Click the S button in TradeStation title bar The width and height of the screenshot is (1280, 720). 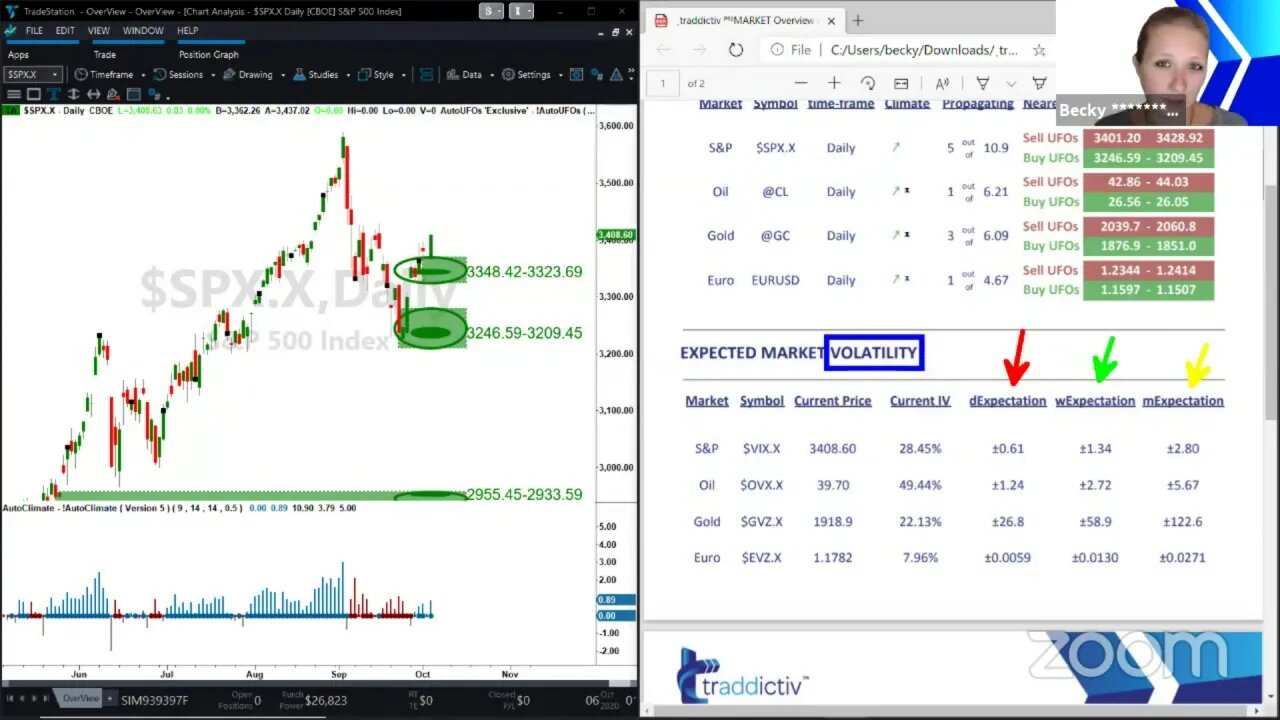pyautogui.click(x=491, y=11)
